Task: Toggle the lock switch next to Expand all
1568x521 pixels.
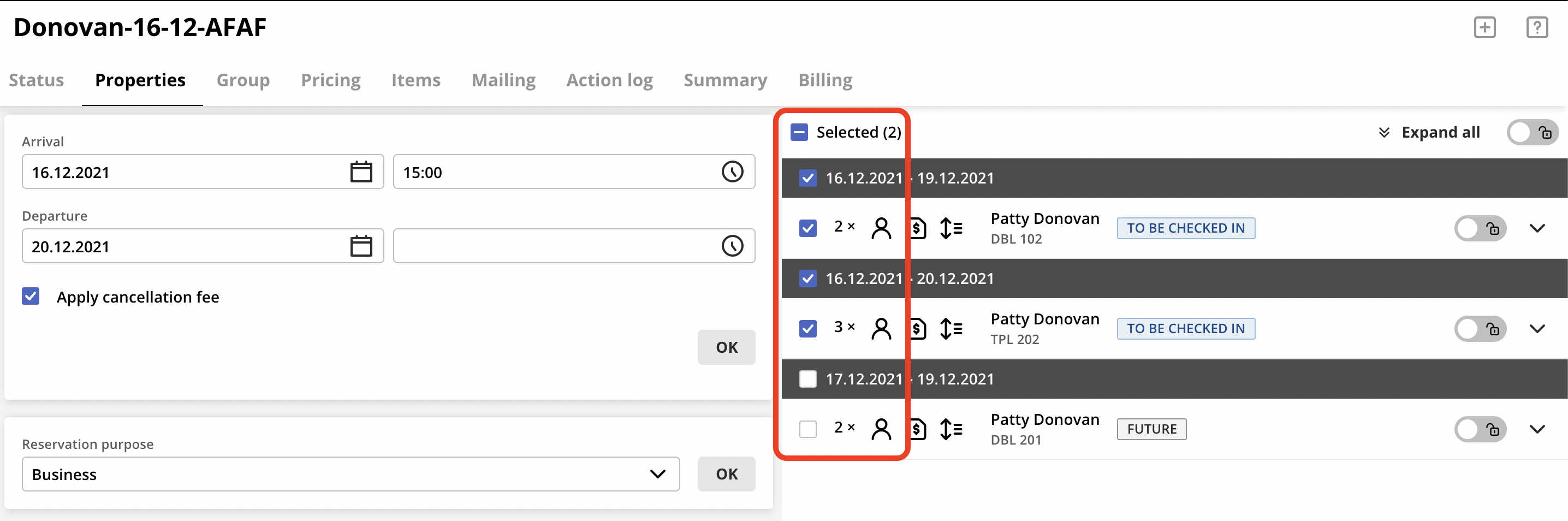Action: click(1532, 132)
